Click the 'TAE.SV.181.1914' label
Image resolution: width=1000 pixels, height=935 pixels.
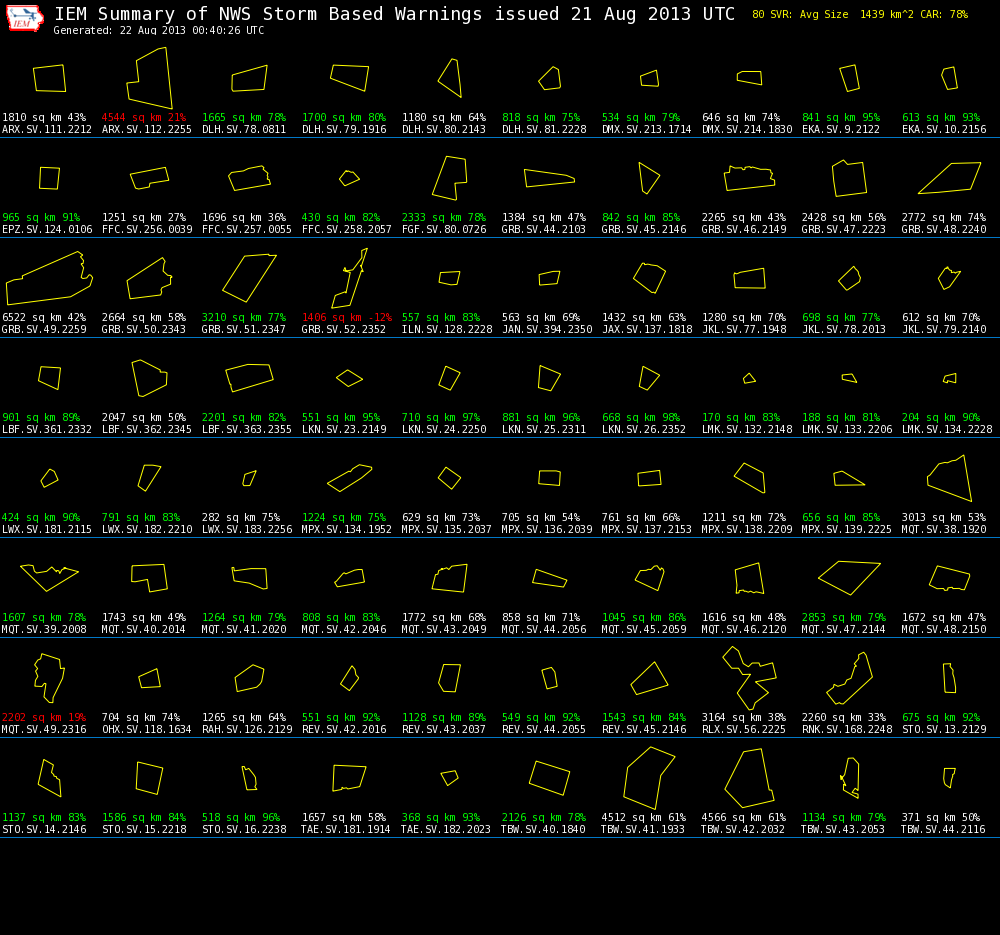point(345,830)
